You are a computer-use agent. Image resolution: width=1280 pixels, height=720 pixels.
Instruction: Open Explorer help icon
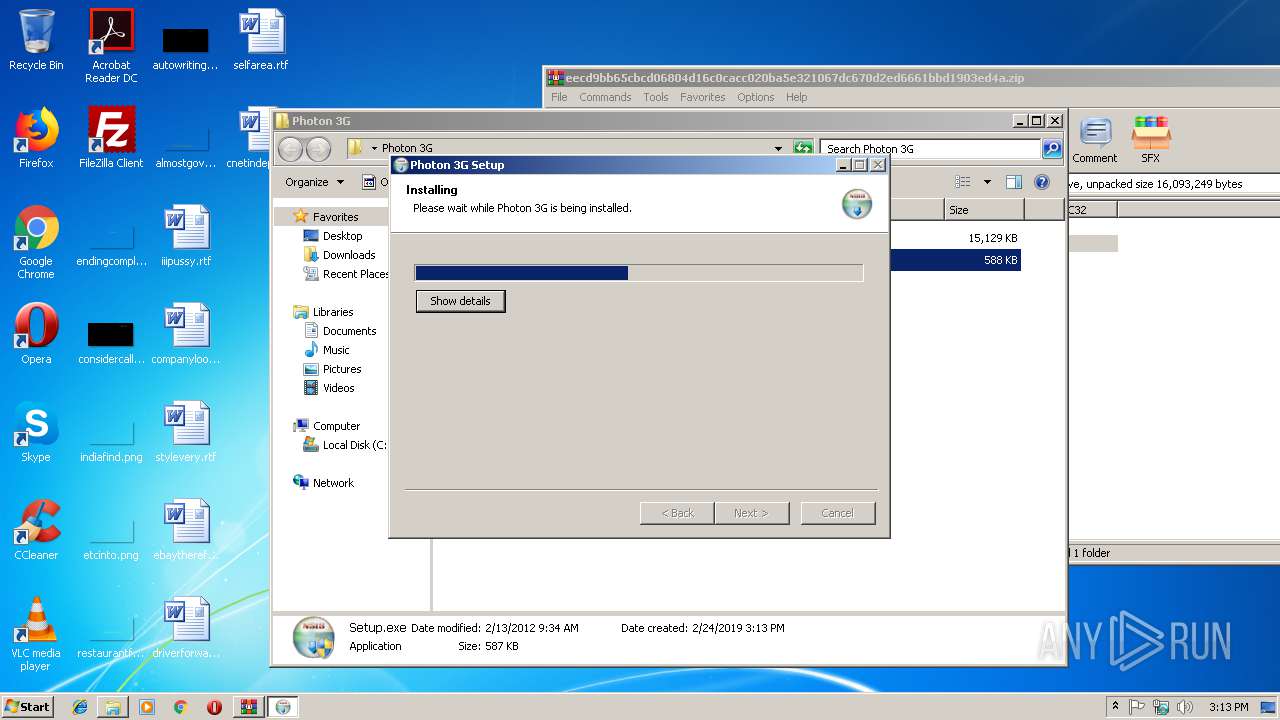pos(1042,182)
